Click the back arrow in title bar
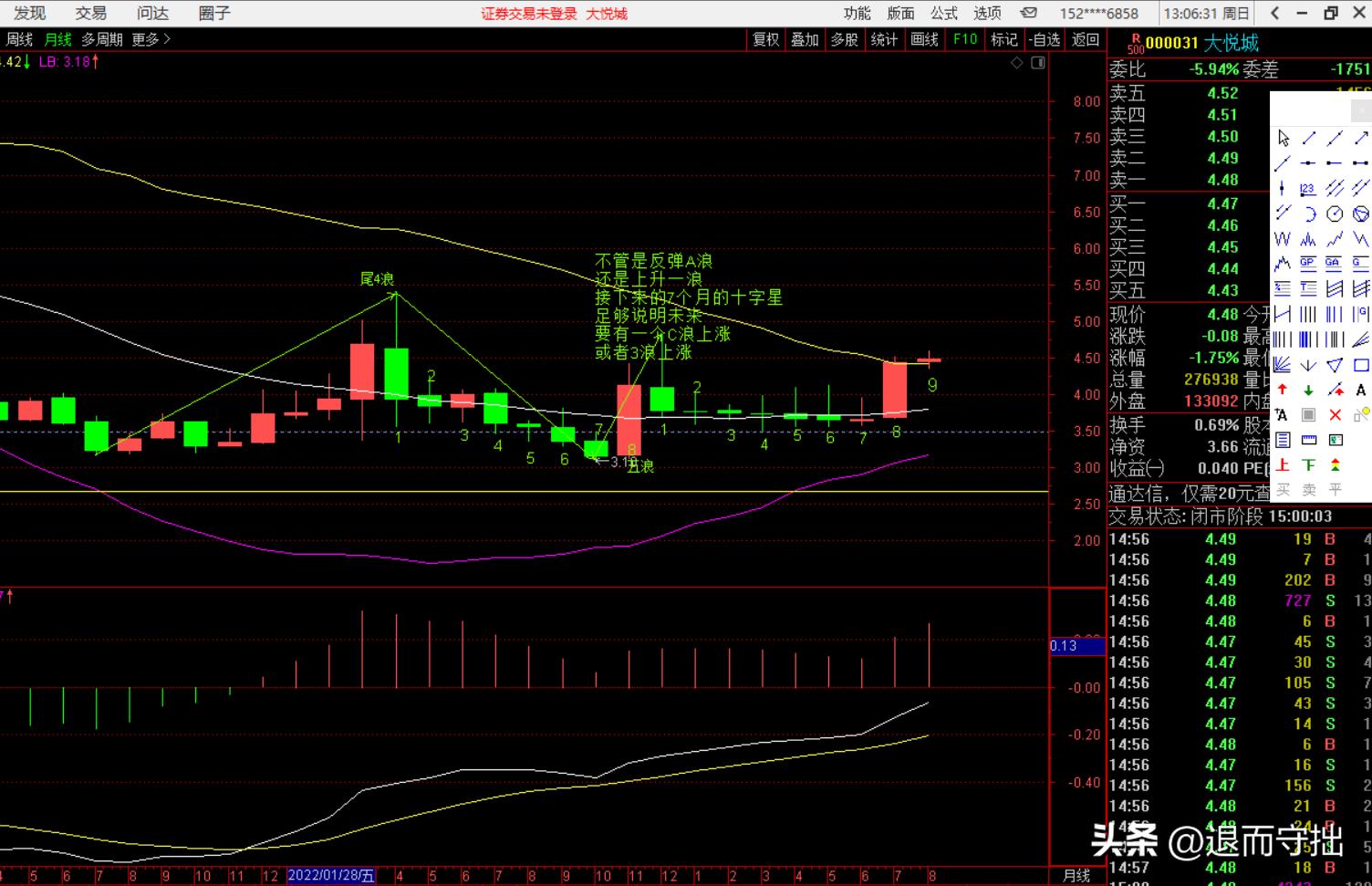1372x886 pixels. [x=1275, y=13]
